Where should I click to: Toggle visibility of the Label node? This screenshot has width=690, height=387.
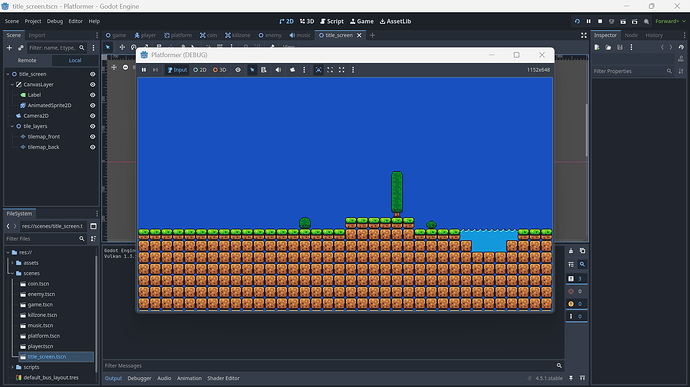click(92, 95)
